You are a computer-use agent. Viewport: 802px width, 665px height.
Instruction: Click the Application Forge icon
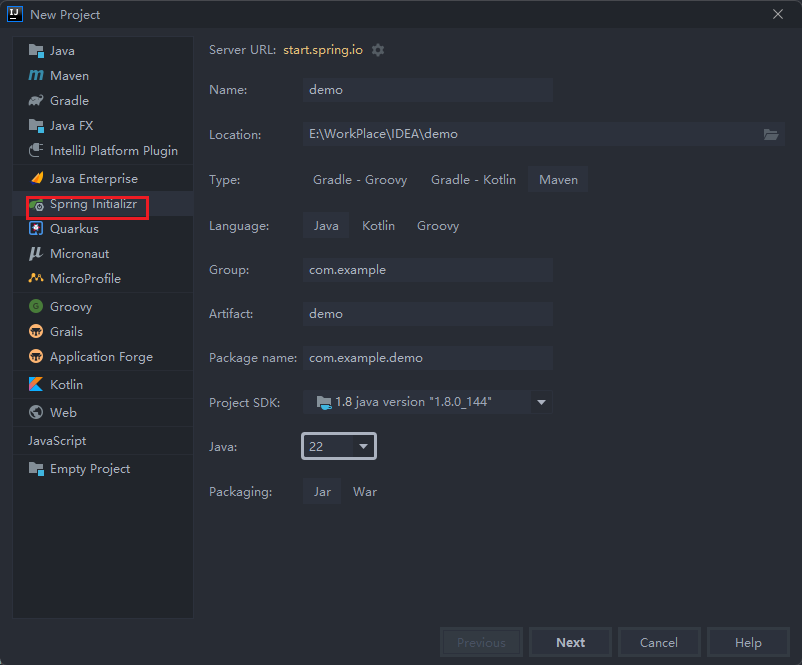(x=36, y=356)
